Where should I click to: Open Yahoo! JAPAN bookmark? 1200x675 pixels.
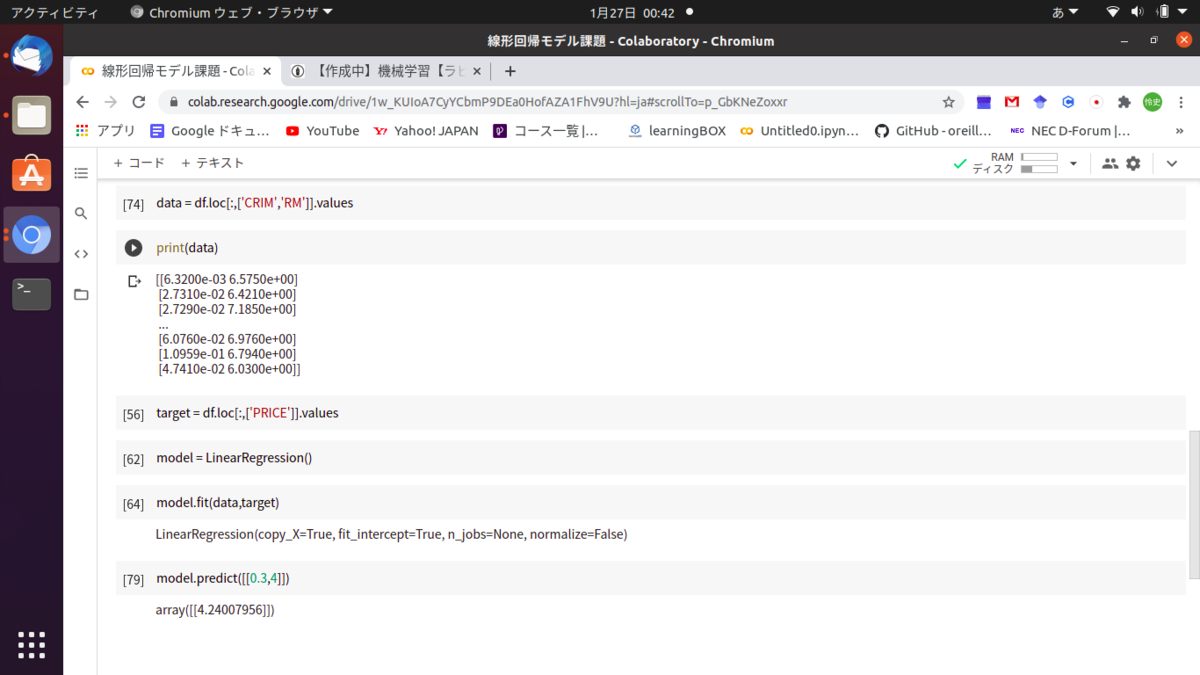(x=426, y=131)
